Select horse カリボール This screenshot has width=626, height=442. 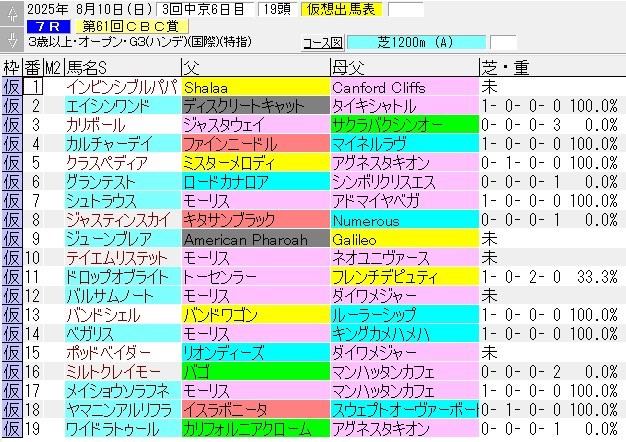tap(123, 125)
